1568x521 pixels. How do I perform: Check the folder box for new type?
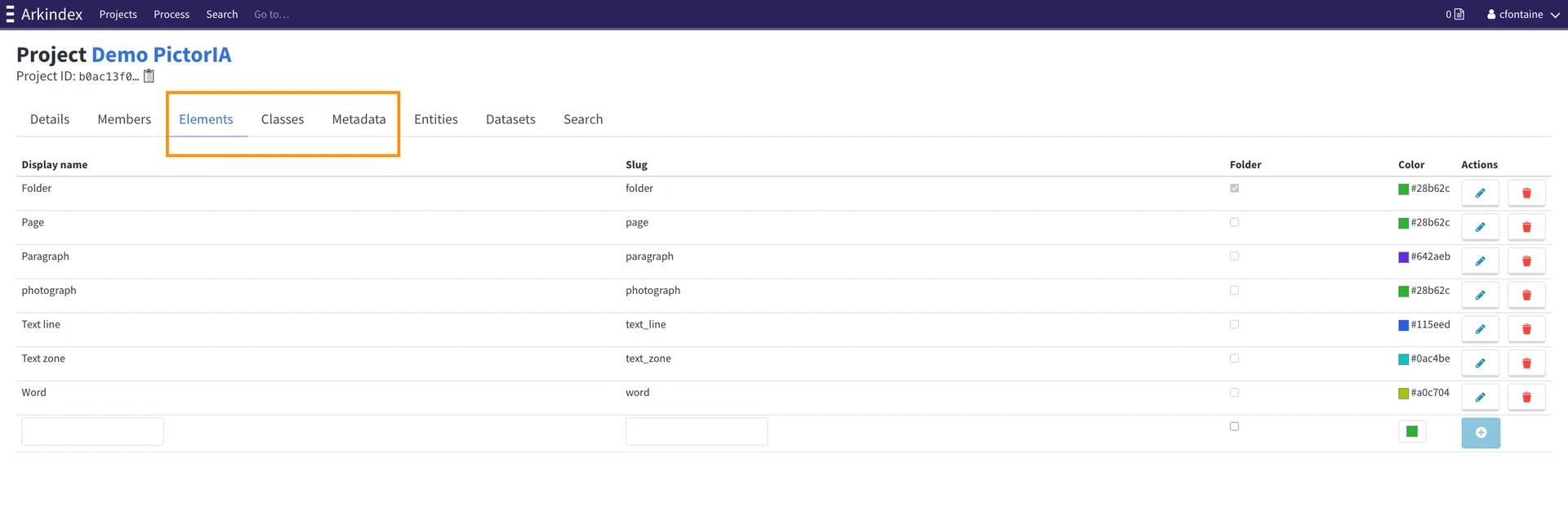[1234, 426]
